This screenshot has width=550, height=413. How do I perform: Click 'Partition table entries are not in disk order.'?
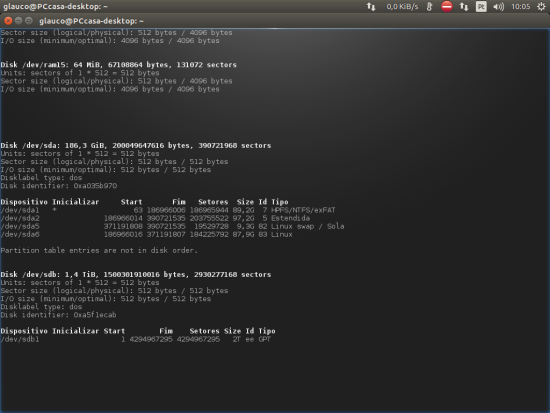pos(99,251)
